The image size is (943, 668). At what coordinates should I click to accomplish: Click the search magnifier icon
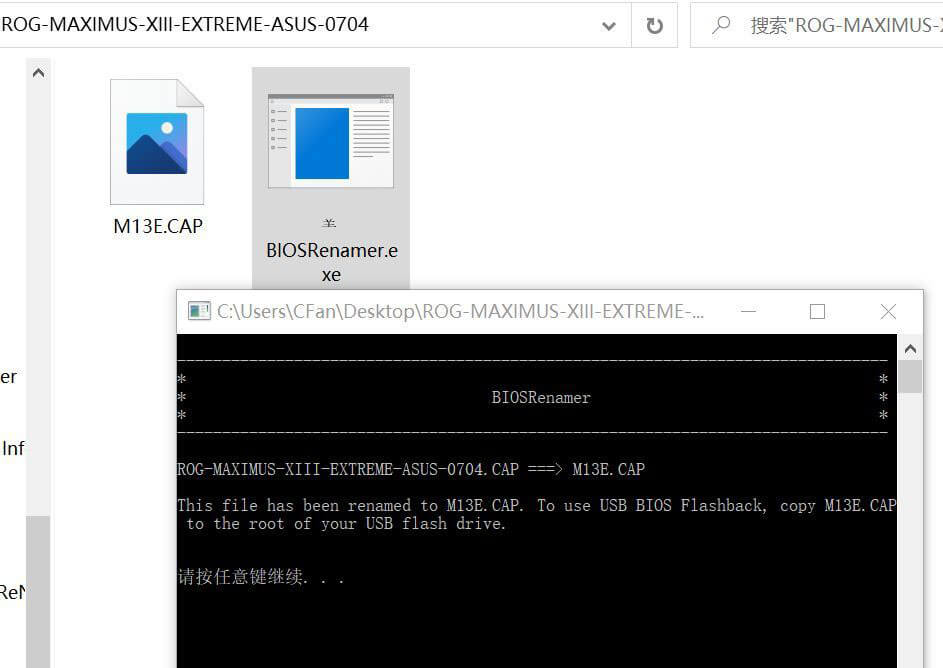click(x=720, y=26)
